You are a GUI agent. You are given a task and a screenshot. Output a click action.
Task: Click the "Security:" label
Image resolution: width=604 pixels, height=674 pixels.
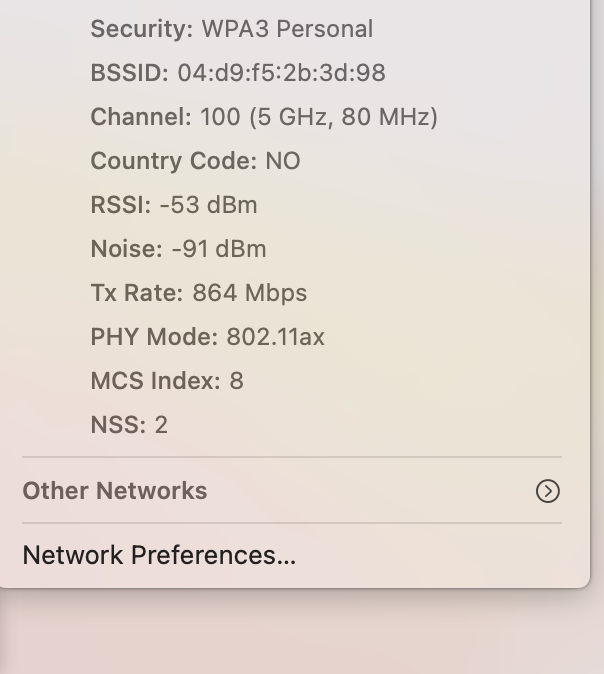pos(141,29)
